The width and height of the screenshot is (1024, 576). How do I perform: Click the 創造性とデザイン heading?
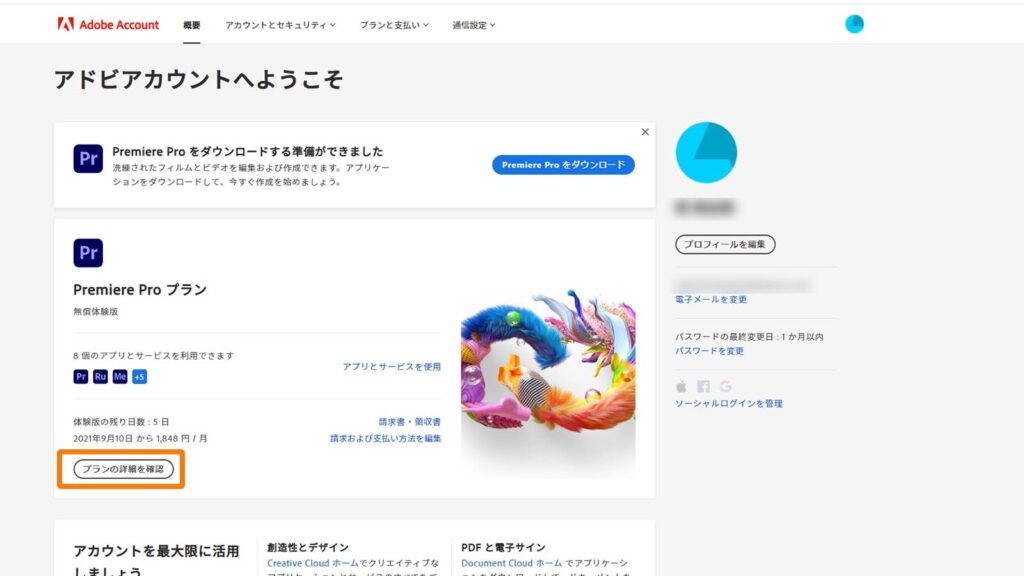click(308, 547)
